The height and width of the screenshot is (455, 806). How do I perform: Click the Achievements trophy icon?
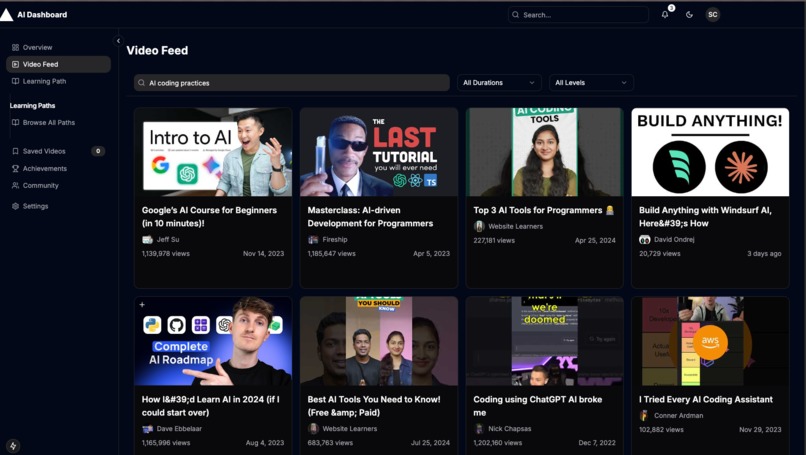pos(15,168)
